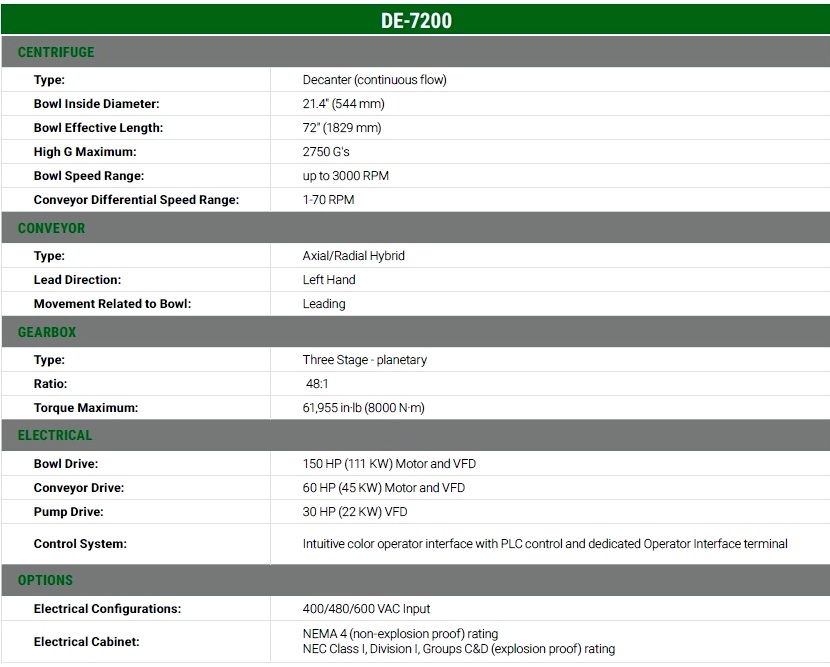Click the 'Left Hand' value
This screenshot has height=667, width=830.
[329, 280]
